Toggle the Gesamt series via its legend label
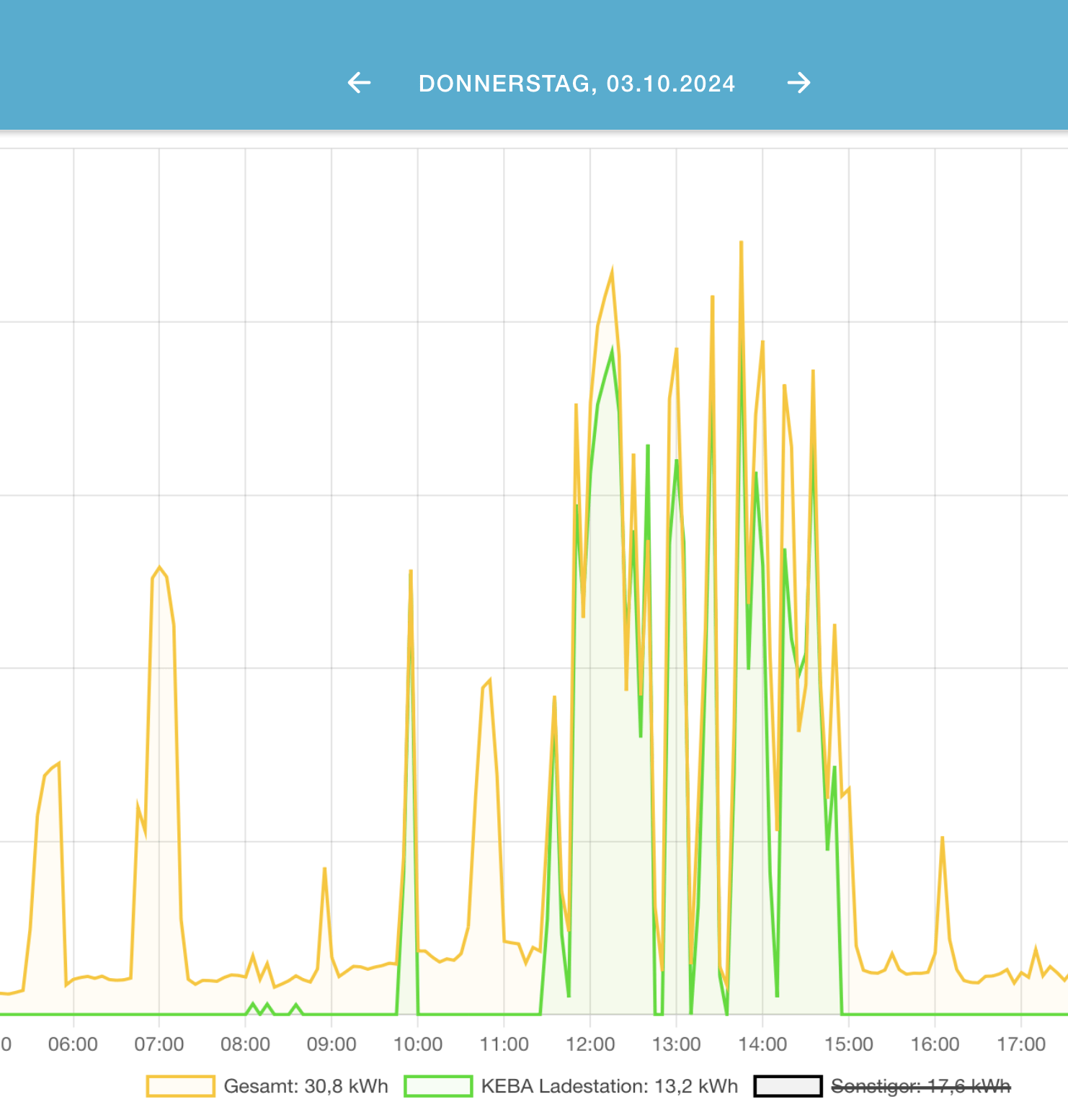This screenshot has width=1068, height=1120. coord(306,1086)
